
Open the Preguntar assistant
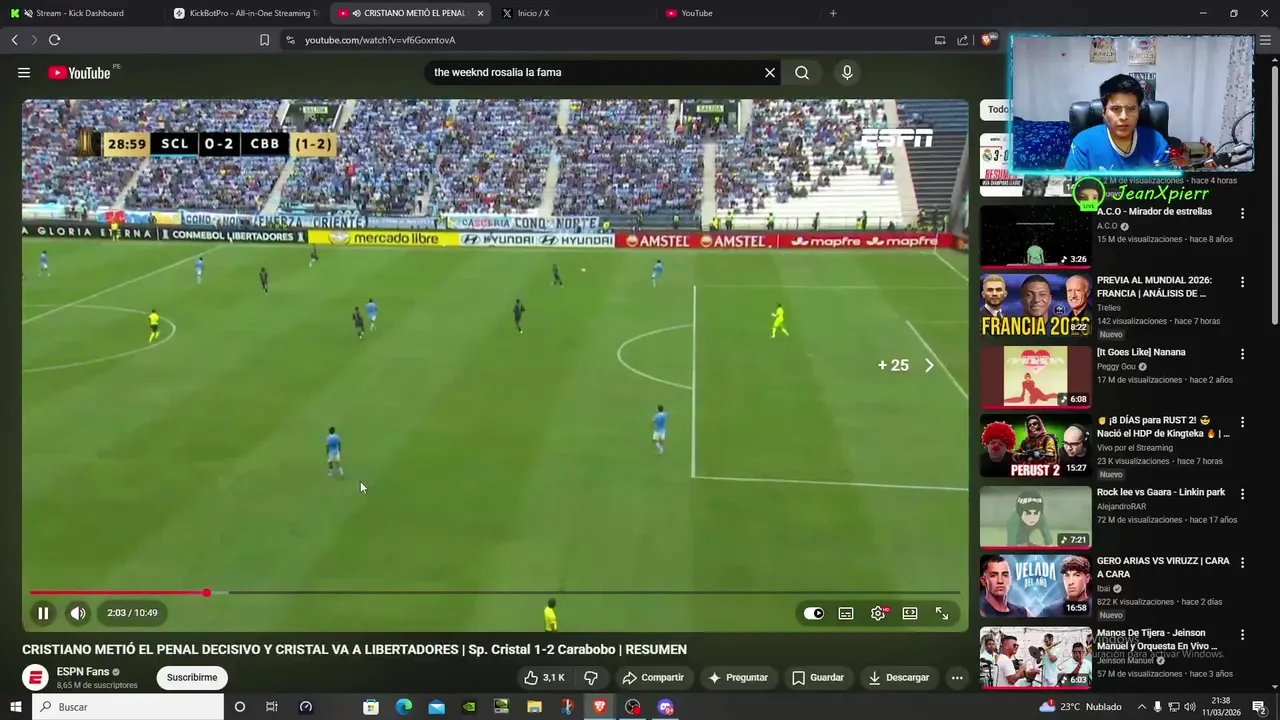coord(738,677)
